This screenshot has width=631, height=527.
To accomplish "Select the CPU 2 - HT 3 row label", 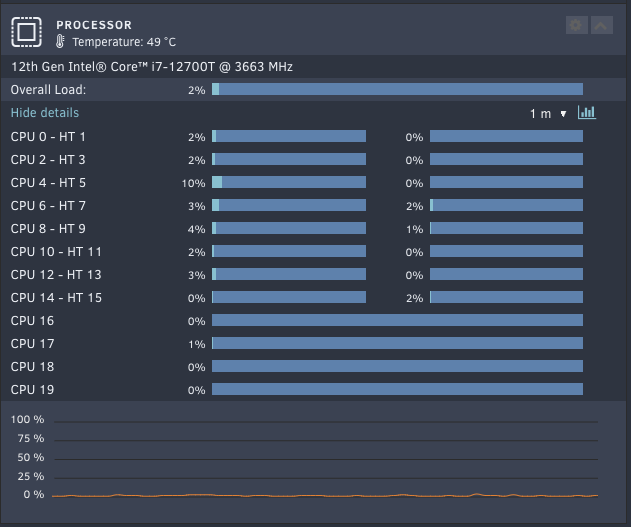I will [48, 160].
